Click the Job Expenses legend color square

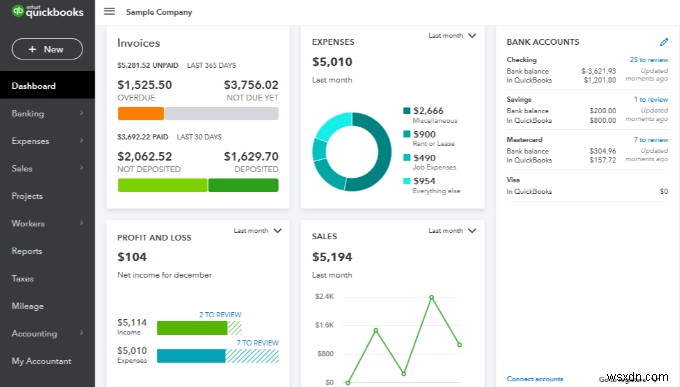(x=407, y=157)
